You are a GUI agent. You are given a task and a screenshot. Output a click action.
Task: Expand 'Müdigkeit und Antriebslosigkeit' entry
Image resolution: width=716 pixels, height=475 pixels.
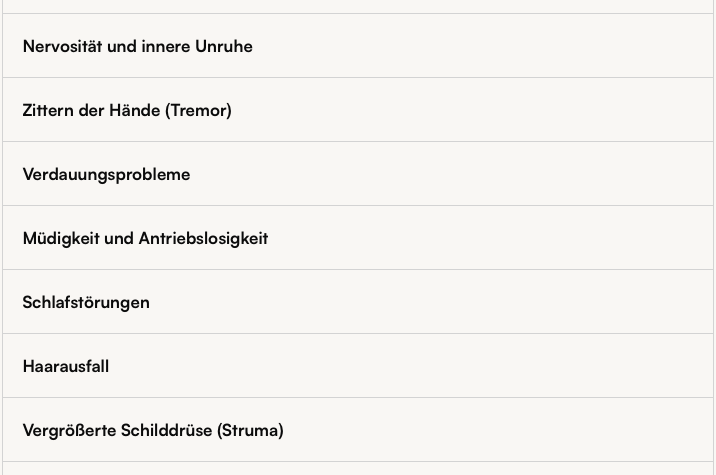point(358,238)
